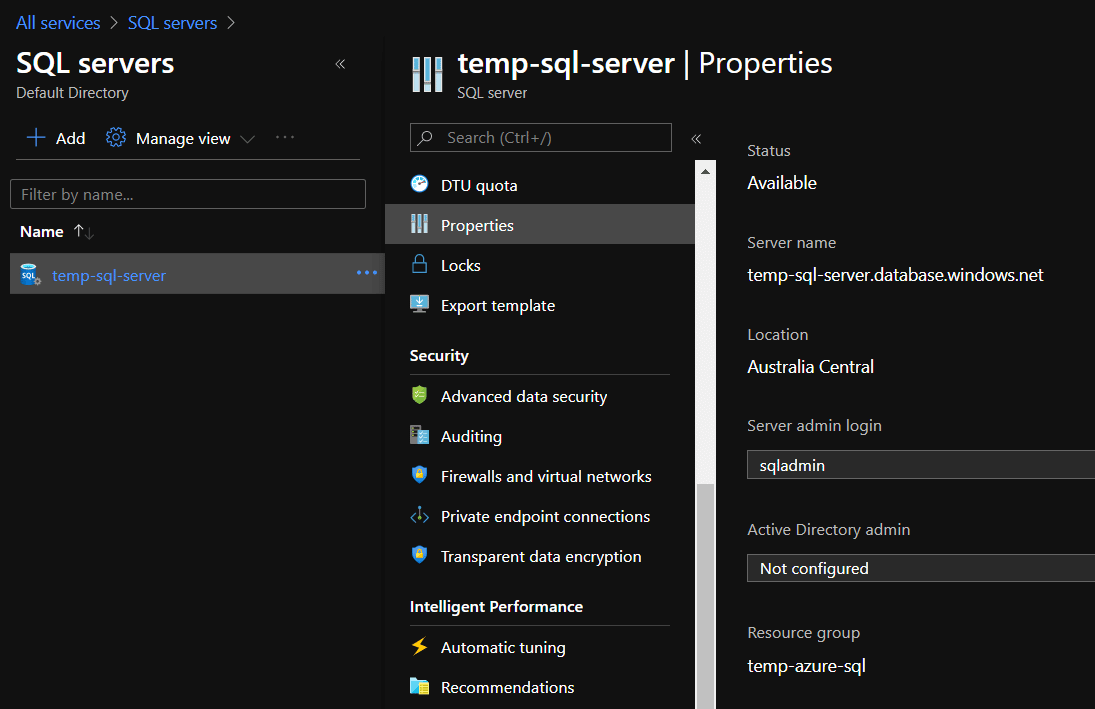Click the temp-azure-sql resource group value

coord(807,666)
